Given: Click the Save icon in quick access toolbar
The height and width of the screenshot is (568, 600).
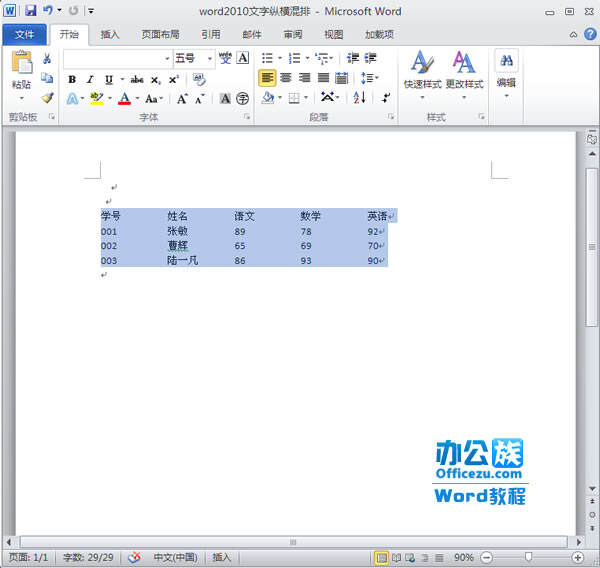Looking at the screenshot, I should [30, 10].
